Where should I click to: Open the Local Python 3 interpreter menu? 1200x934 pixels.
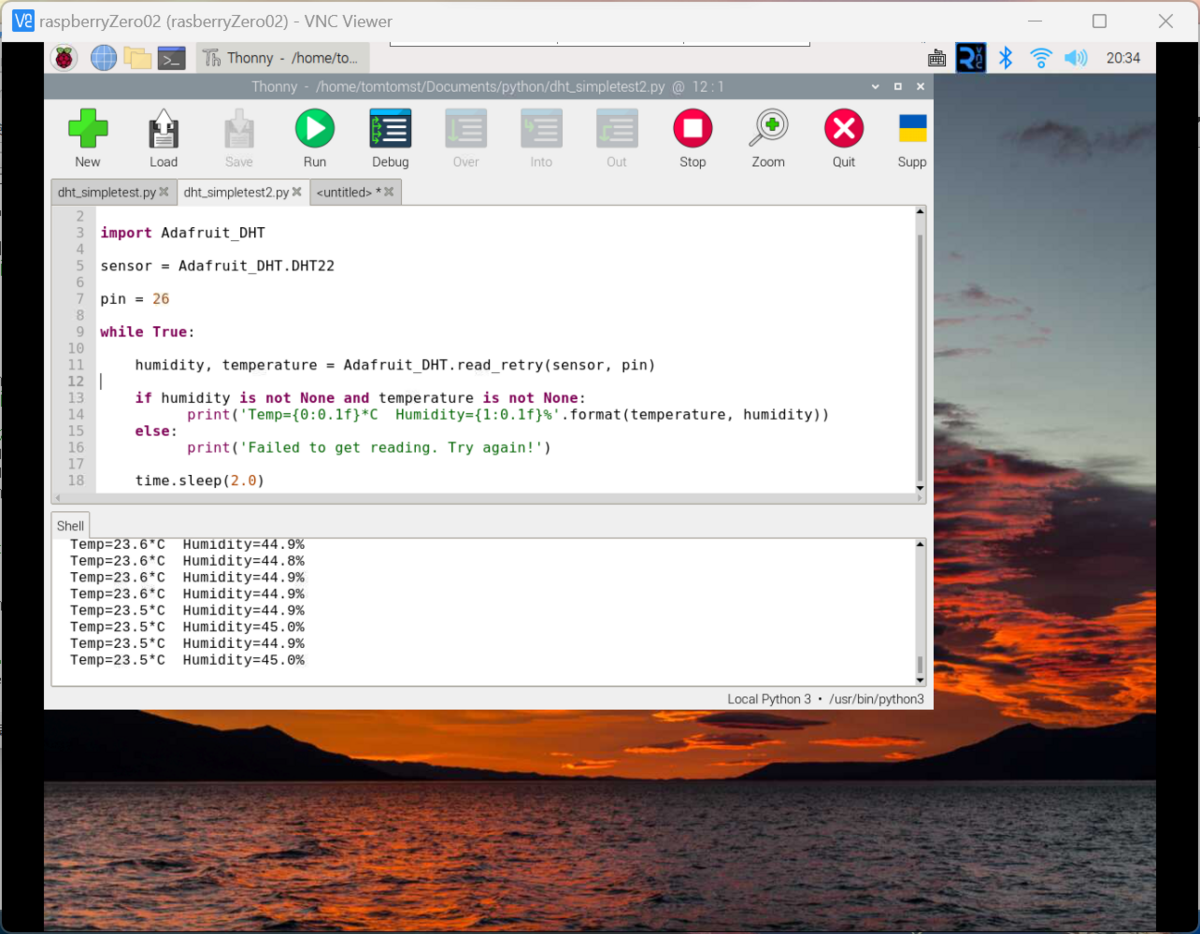coord(826,699)
